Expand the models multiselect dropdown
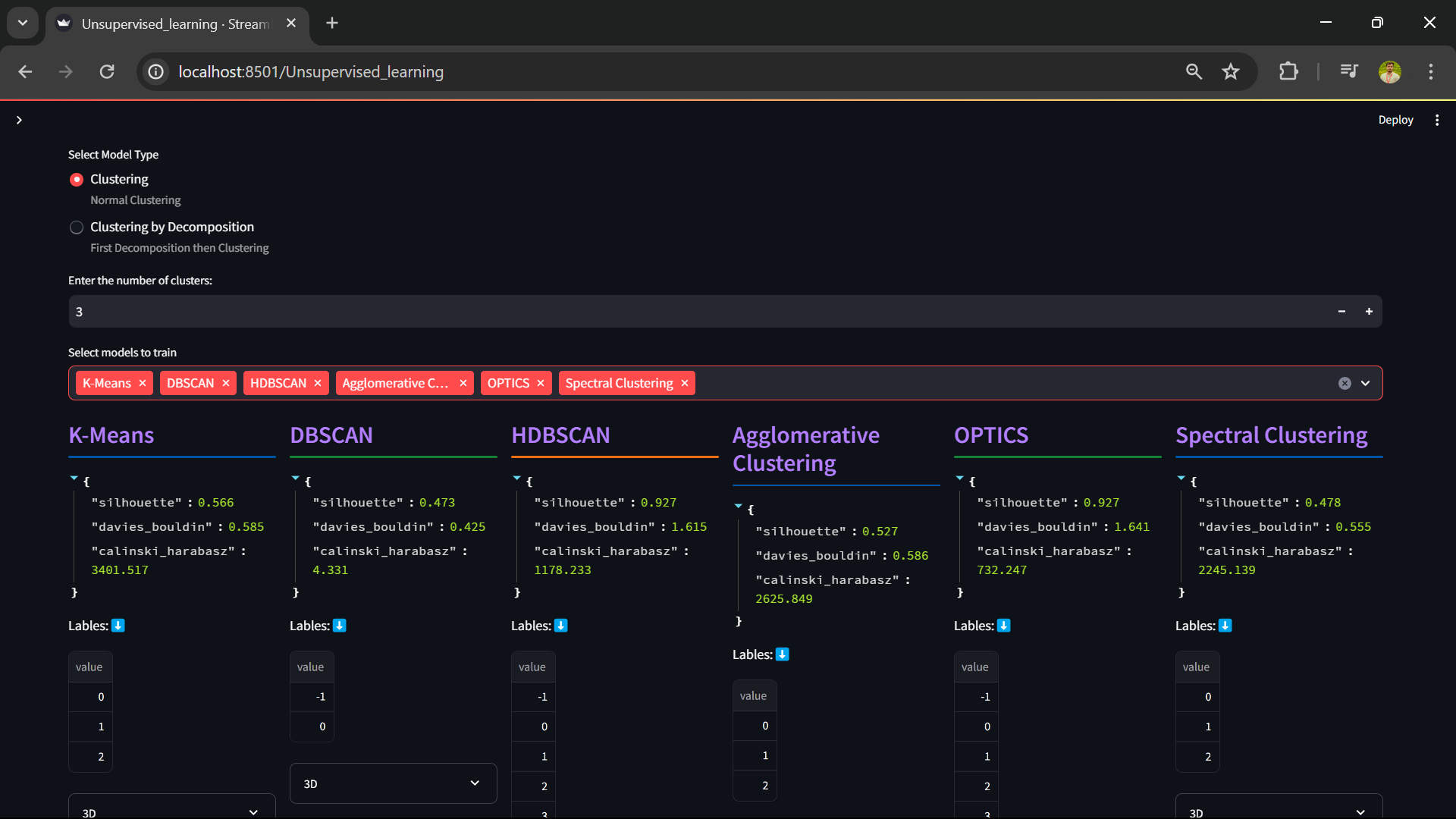The width and height of the screenshot is (1456, 819). click(1365, 383)
